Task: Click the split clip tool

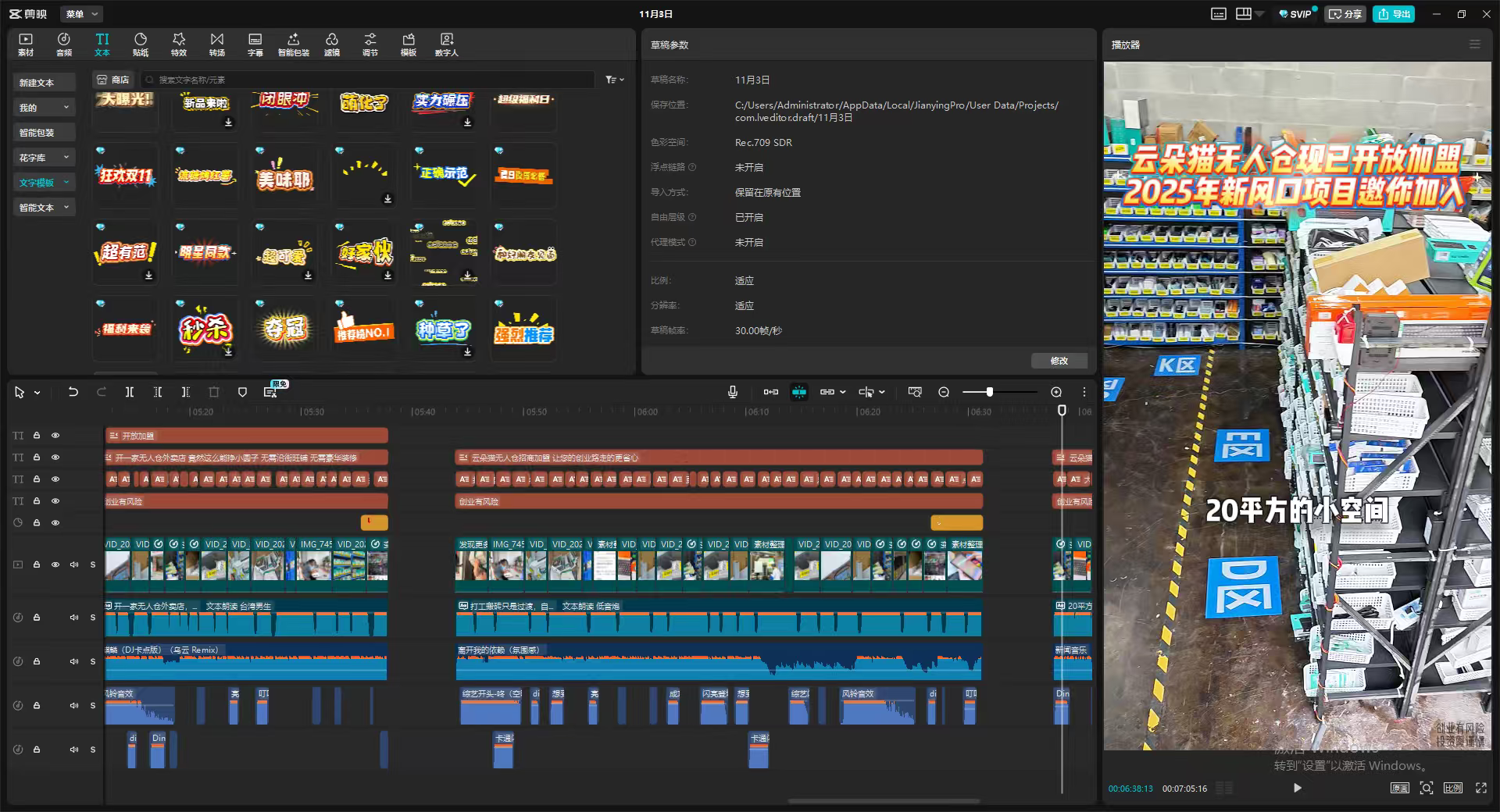Action: [x=130, y=392]
